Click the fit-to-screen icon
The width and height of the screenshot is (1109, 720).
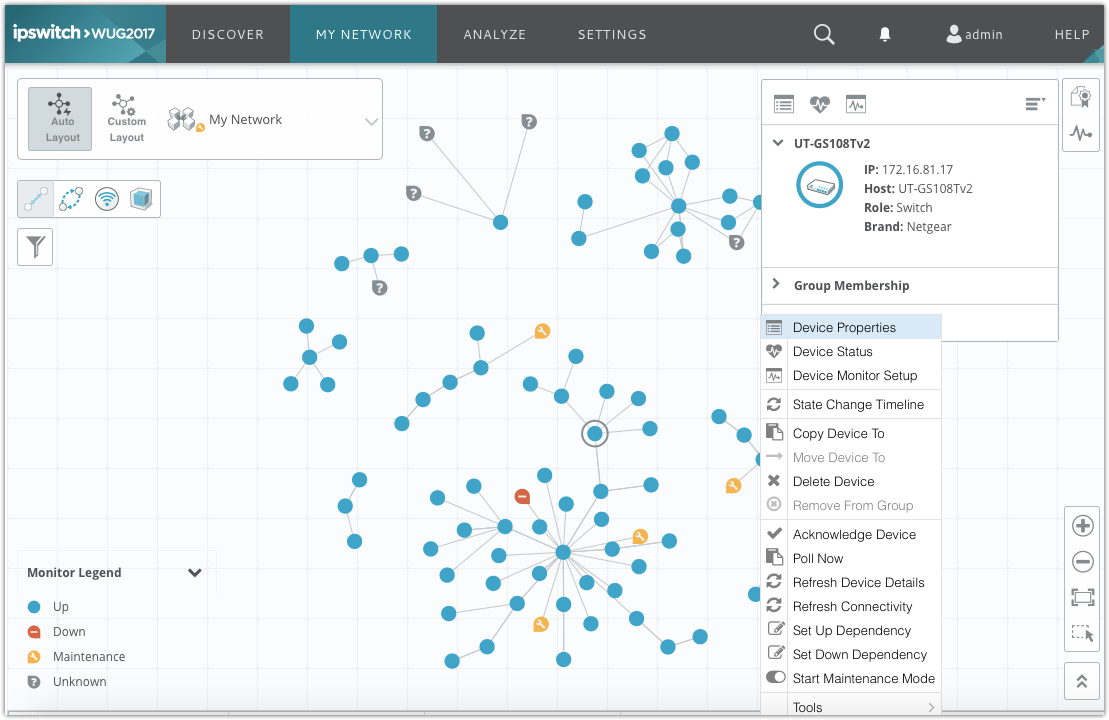1082,597
